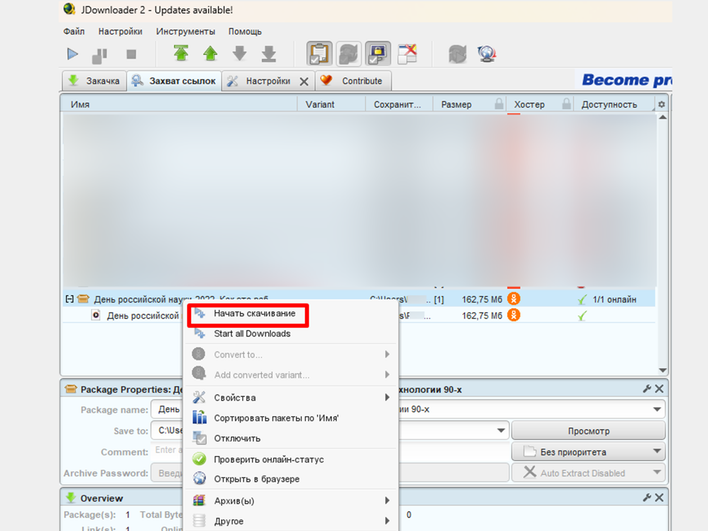Click the Become premium banner
The height and width of the screenshot is (531, 708).
626,80
